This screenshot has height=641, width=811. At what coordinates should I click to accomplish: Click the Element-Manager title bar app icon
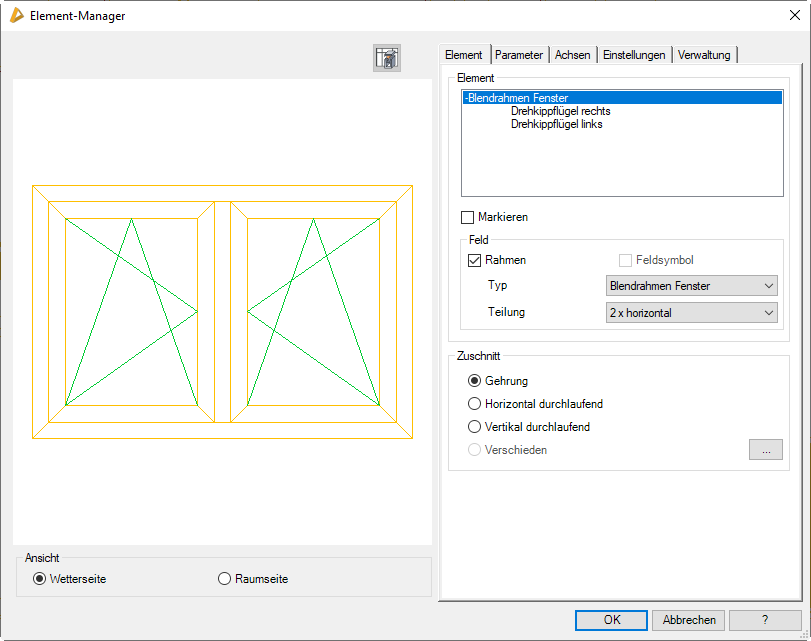(16, 15)
